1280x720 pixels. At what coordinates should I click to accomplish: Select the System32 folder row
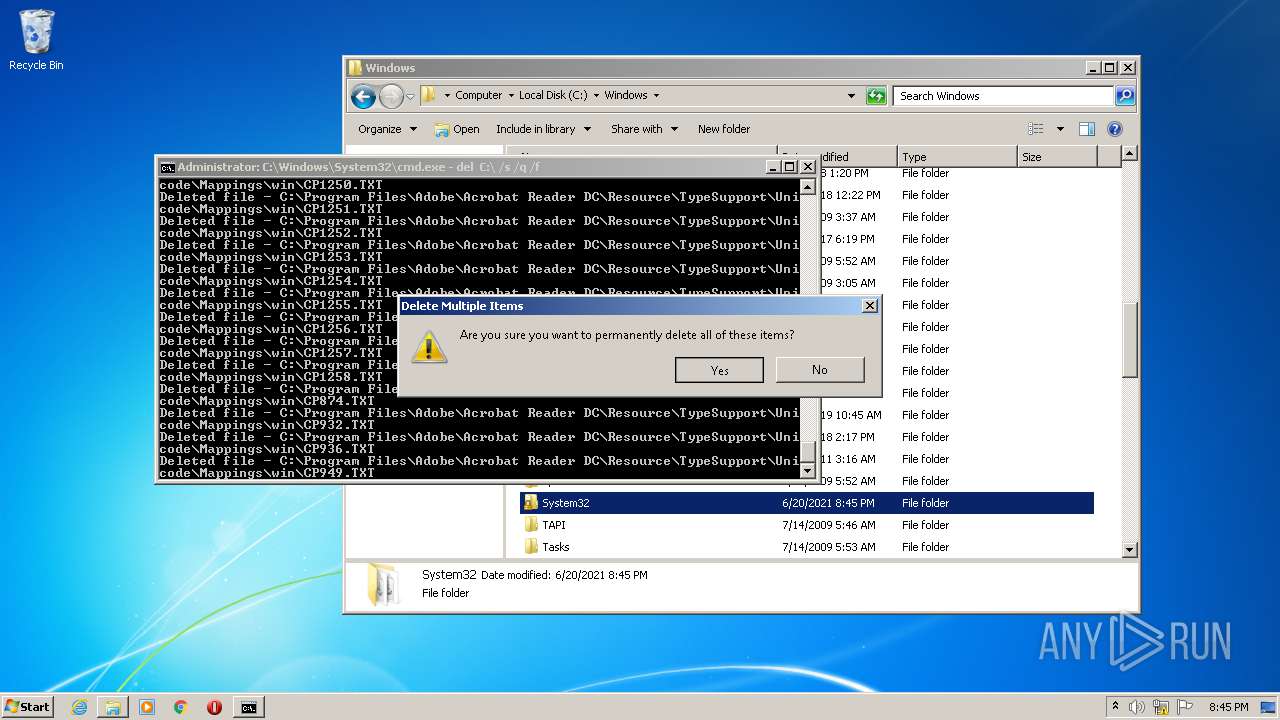tap(806, 503)
